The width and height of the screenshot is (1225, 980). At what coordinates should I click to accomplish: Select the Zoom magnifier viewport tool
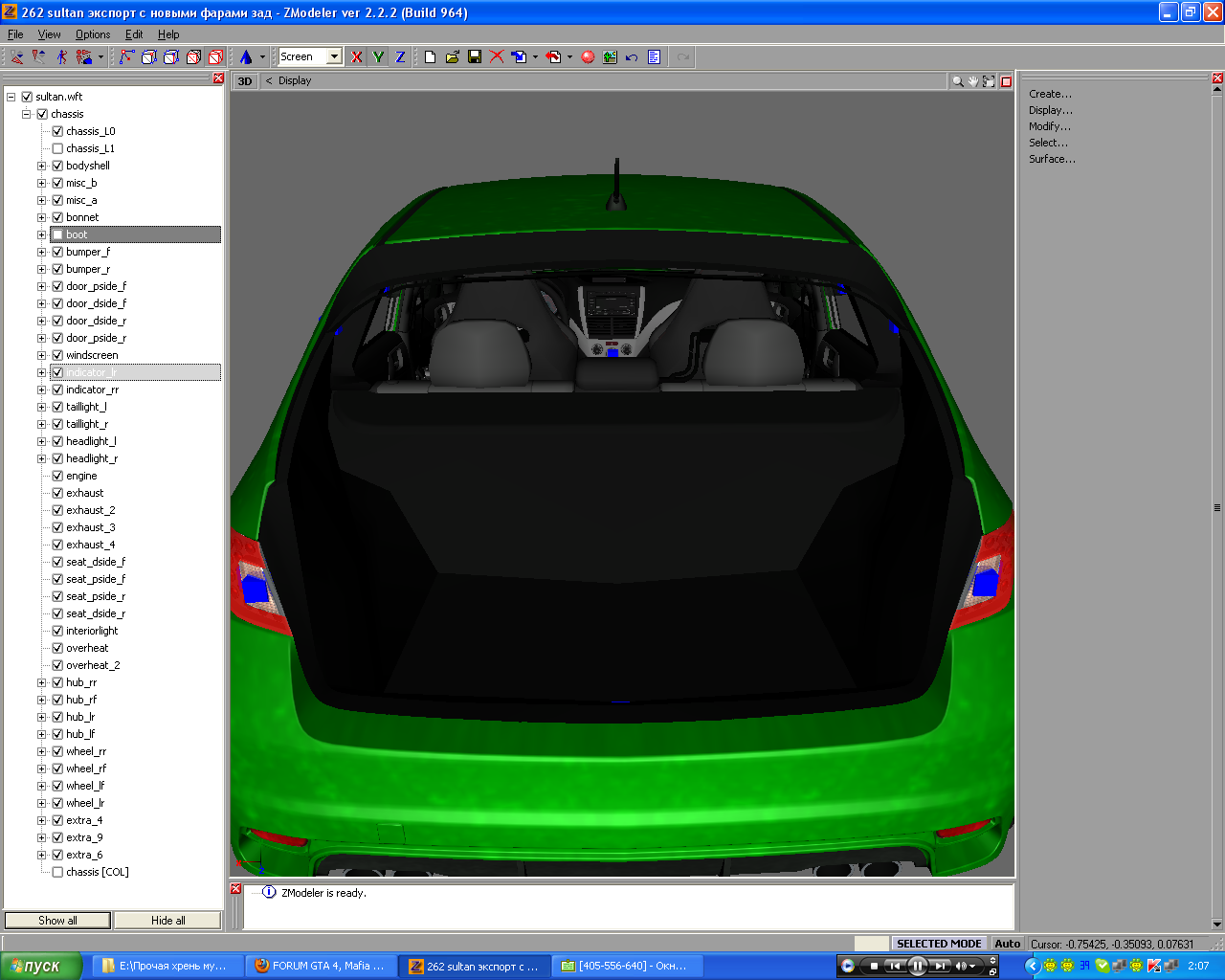click(x=957, y=81)
